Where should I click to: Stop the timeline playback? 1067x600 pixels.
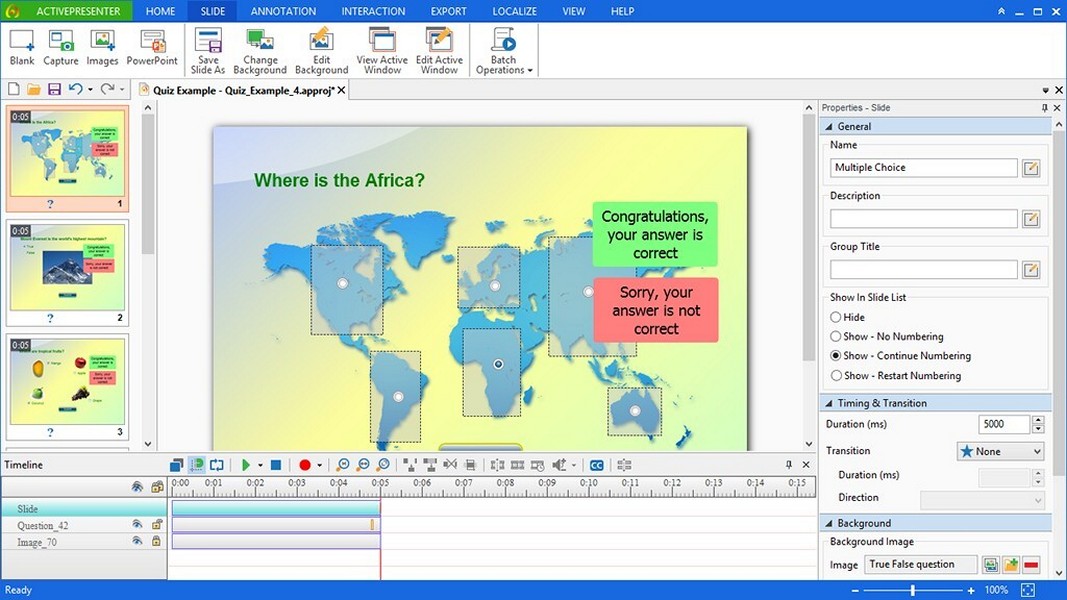(x=276, y=465)
